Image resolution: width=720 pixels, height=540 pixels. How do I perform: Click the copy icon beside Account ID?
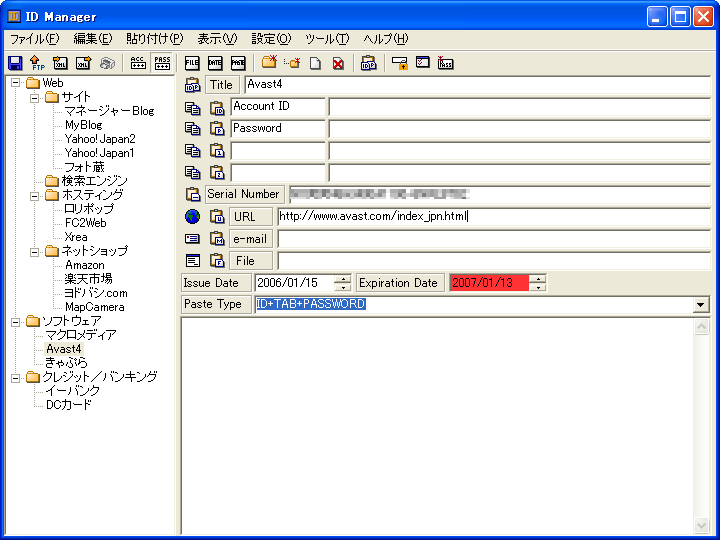coord(193,107)
